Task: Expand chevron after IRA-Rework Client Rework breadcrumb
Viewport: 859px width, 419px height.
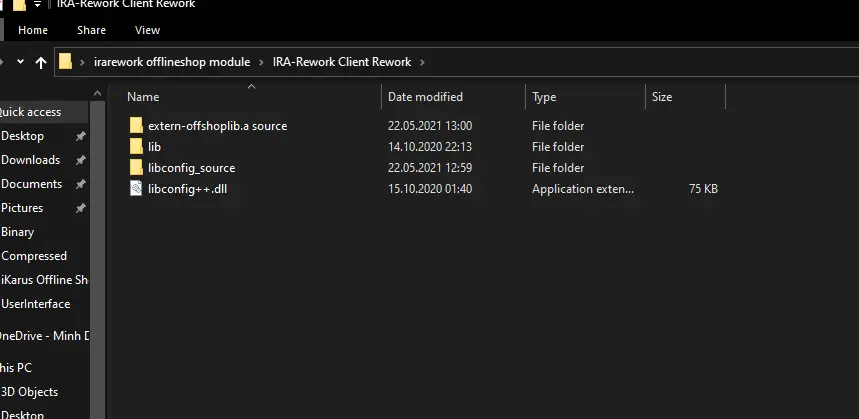Action: click(x=423, y=62)
